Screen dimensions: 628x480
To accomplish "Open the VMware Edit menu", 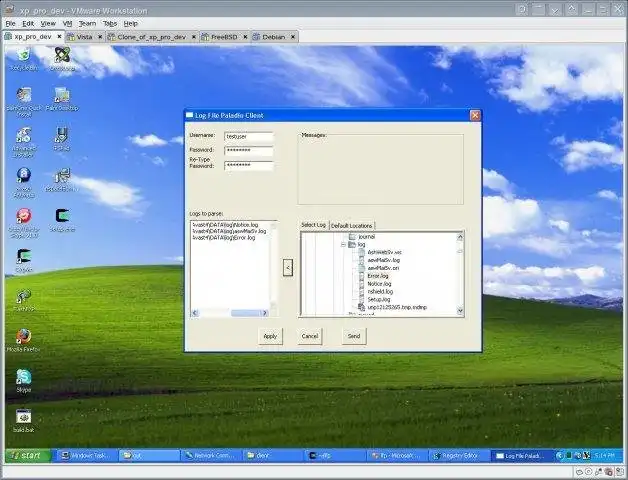I will pyautogui.click(x=28, y=24).
